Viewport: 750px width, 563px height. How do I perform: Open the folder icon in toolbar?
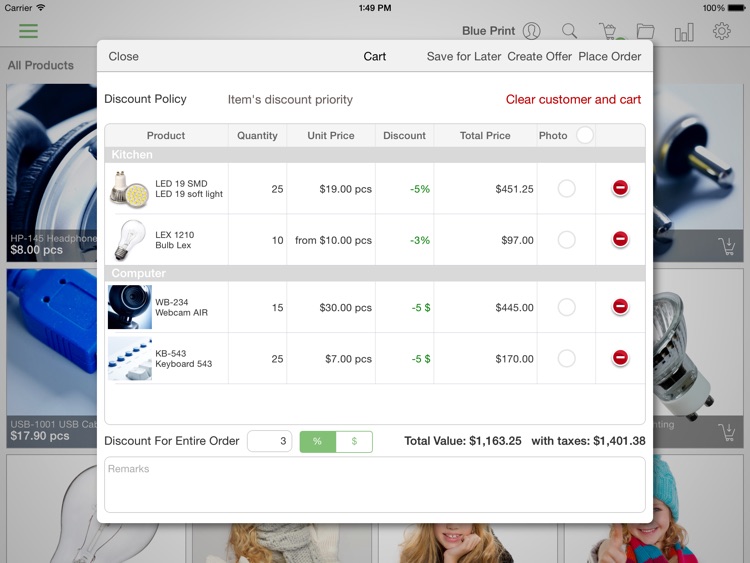pyautogui.click(x=645, y=32)
